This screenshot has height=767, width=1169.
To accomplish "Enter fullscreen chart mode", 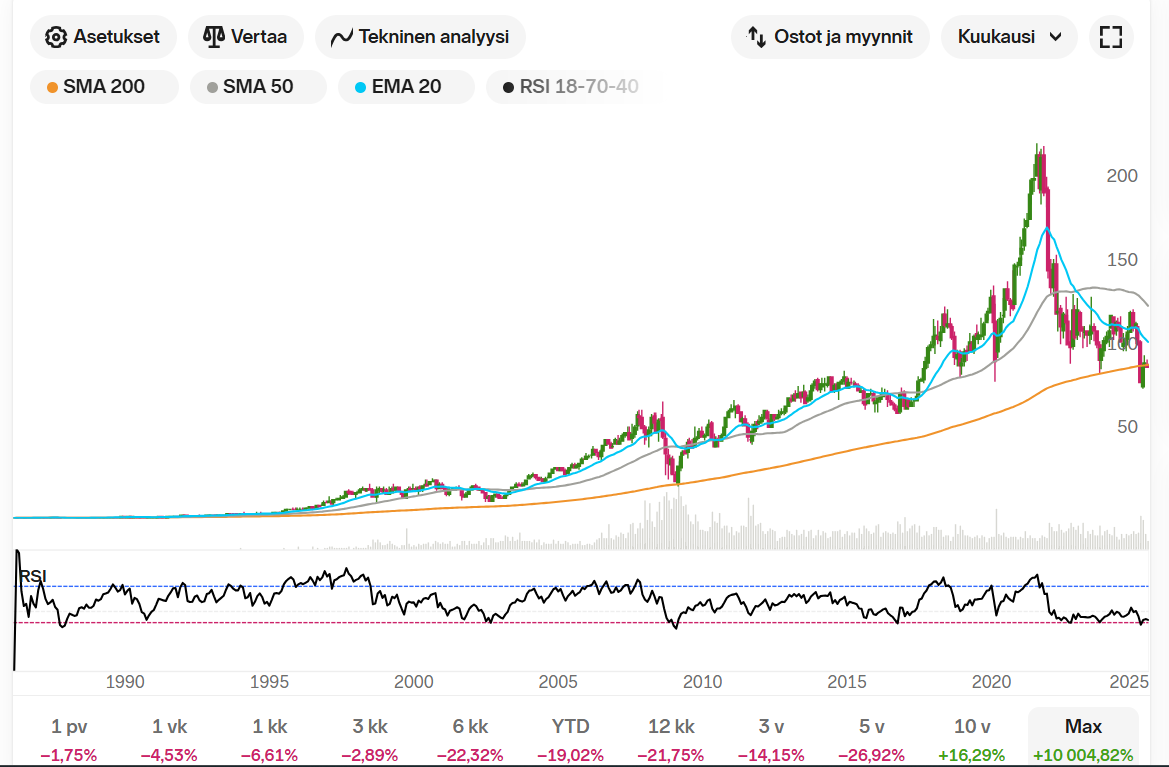I will pyautogui.click(x=1110, y=37).
